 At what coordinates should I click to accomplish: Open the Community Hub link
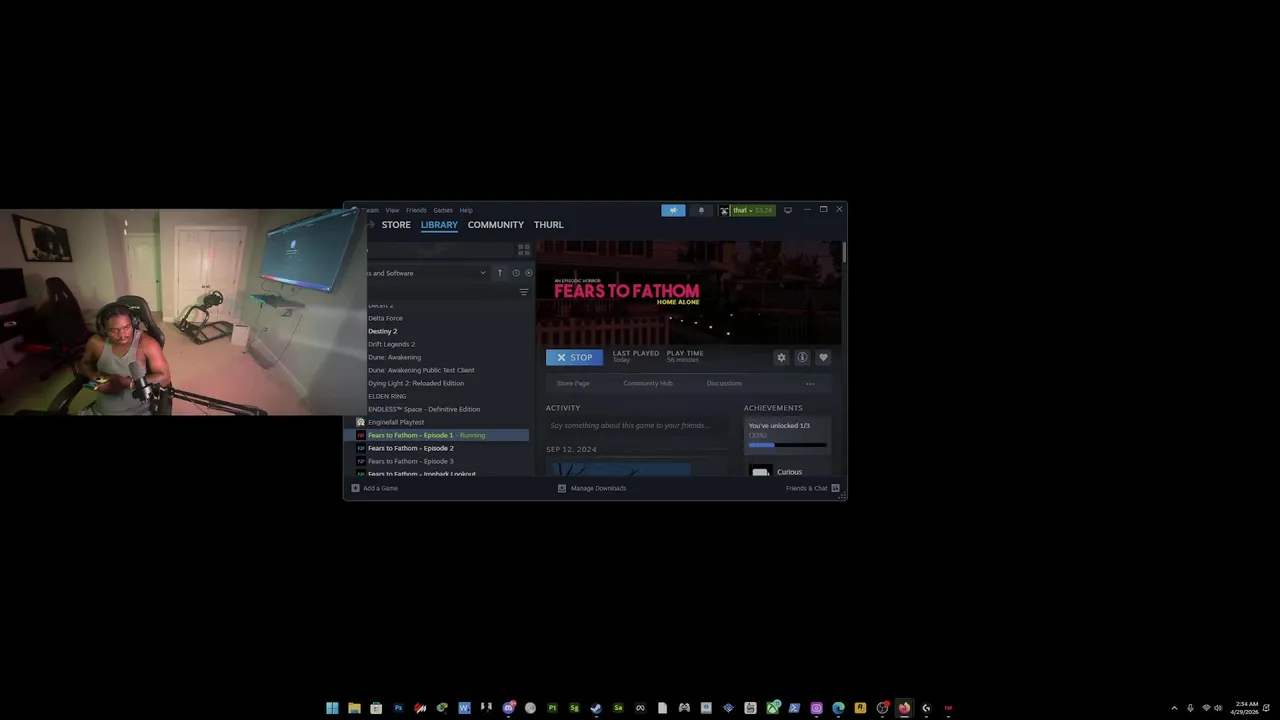click(648, 383)
